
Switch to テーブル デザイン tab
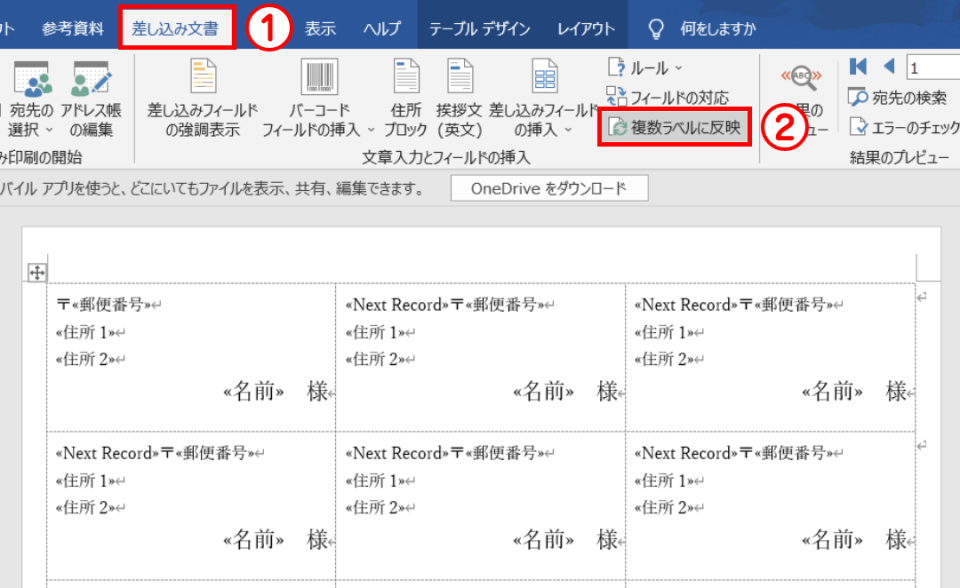coord(479,29)
